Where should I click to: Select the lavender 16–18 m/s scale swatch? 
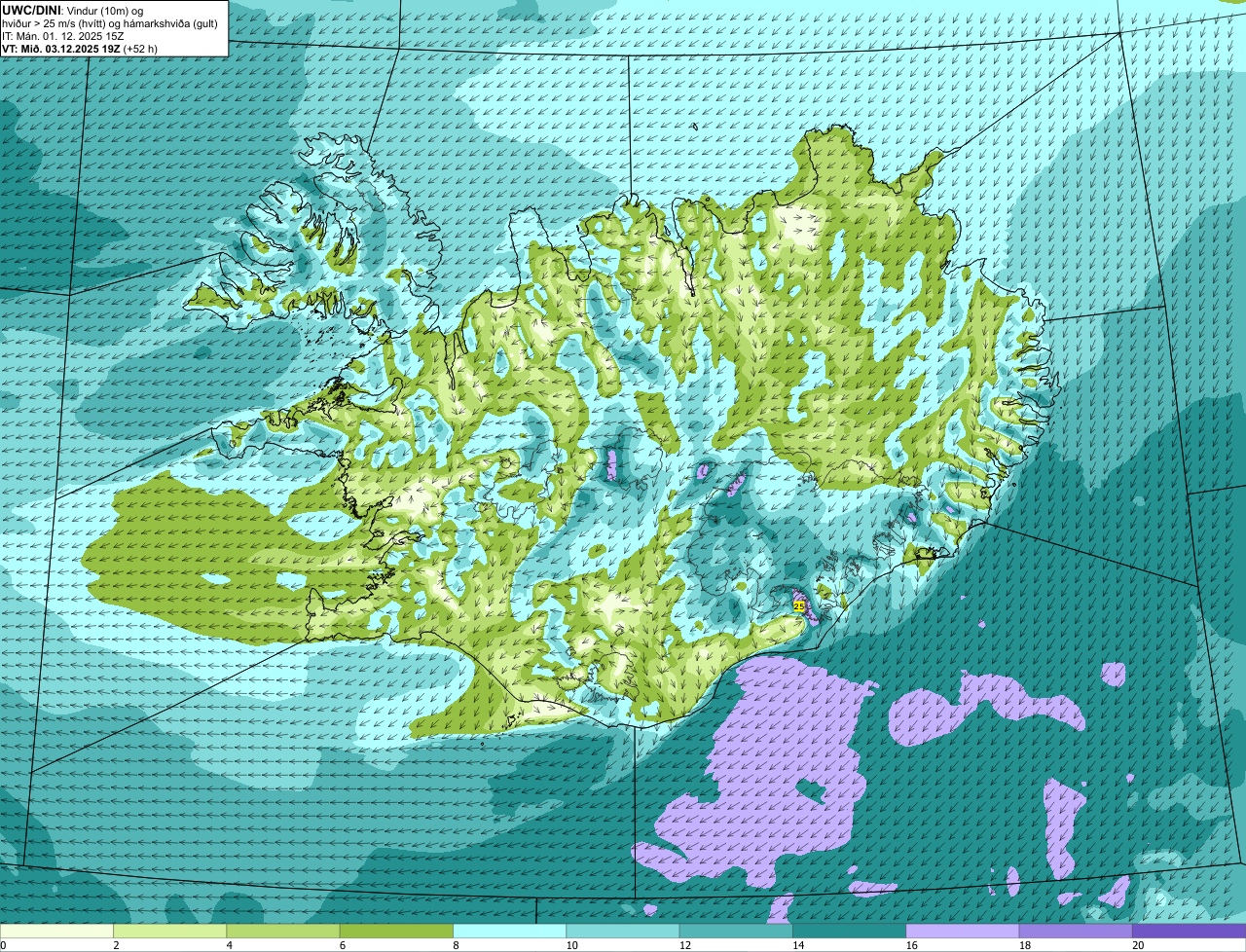pos(963,932)
